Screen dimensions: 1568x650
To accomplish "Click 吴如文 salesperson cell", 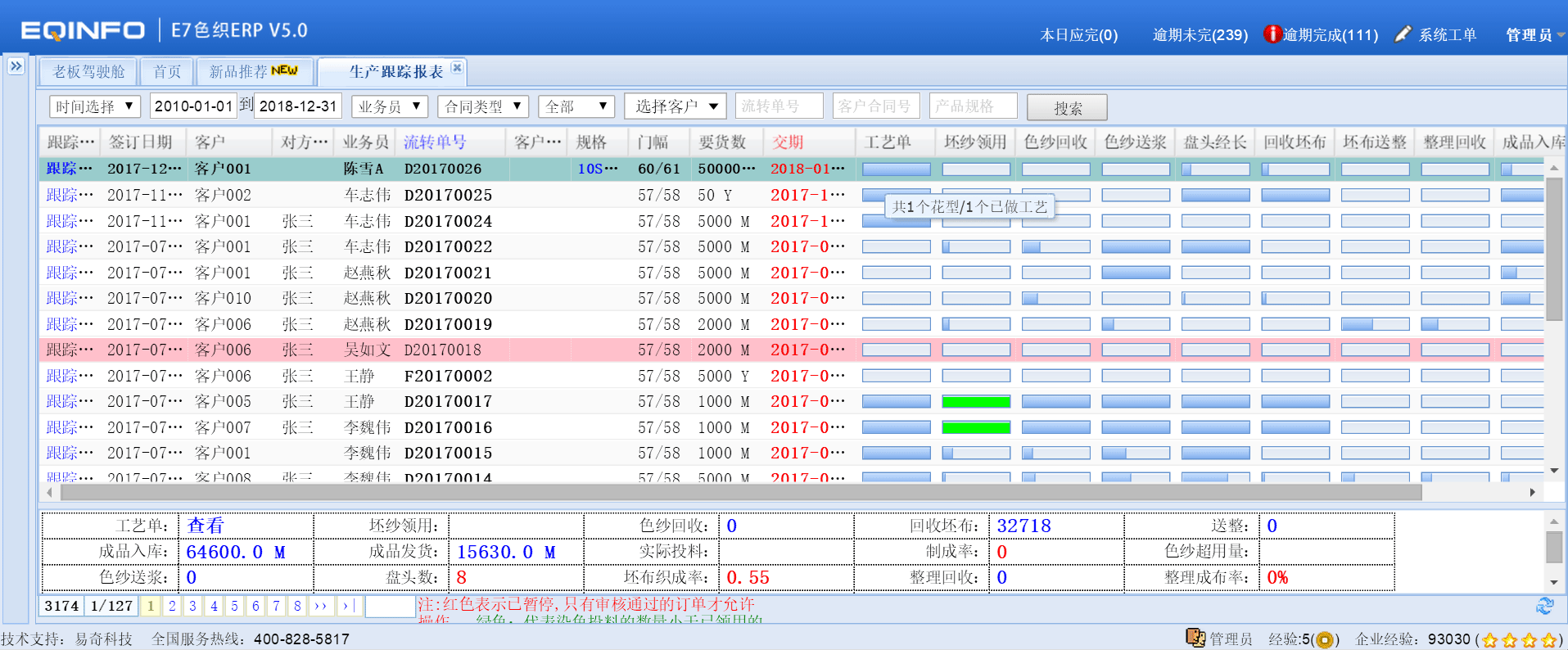I will 367,350.
